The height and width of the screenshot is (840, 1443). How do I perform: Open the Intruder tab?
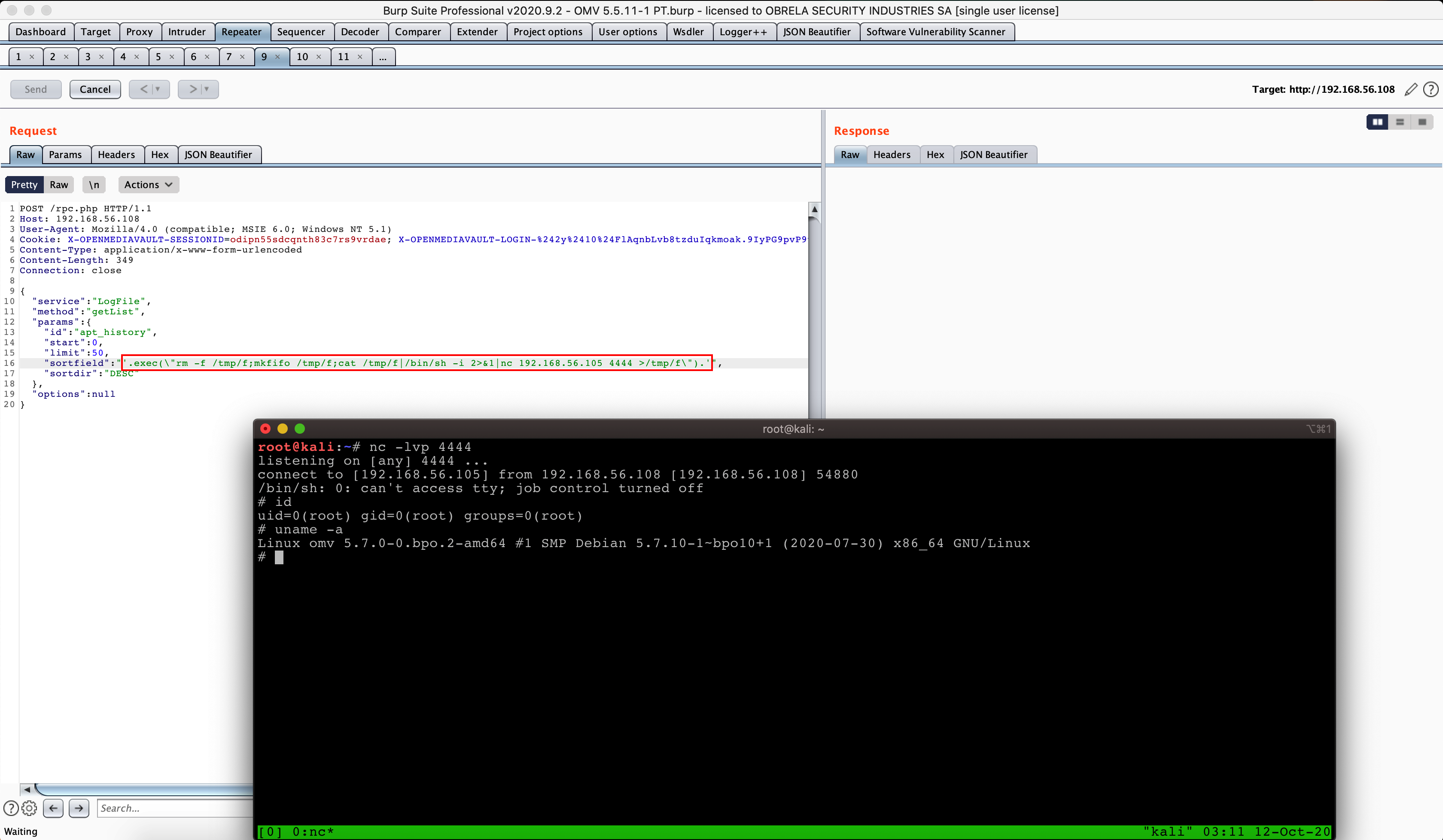pyautogui.click(x=187, y=32)
